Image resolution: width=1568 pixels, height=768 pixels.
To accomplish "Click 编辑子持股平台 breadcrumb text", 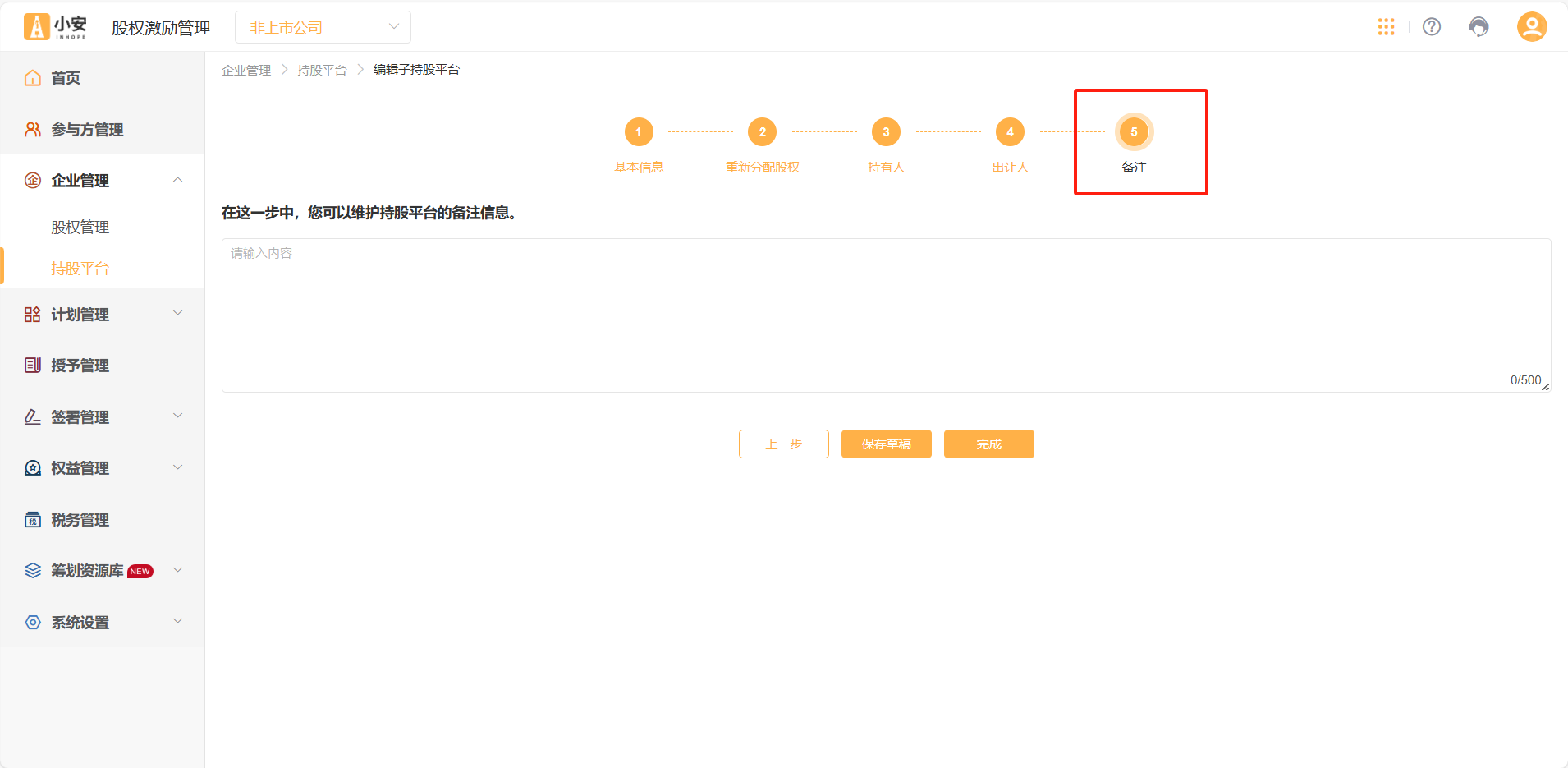I will pyautogui.click(x=416, y=70).
